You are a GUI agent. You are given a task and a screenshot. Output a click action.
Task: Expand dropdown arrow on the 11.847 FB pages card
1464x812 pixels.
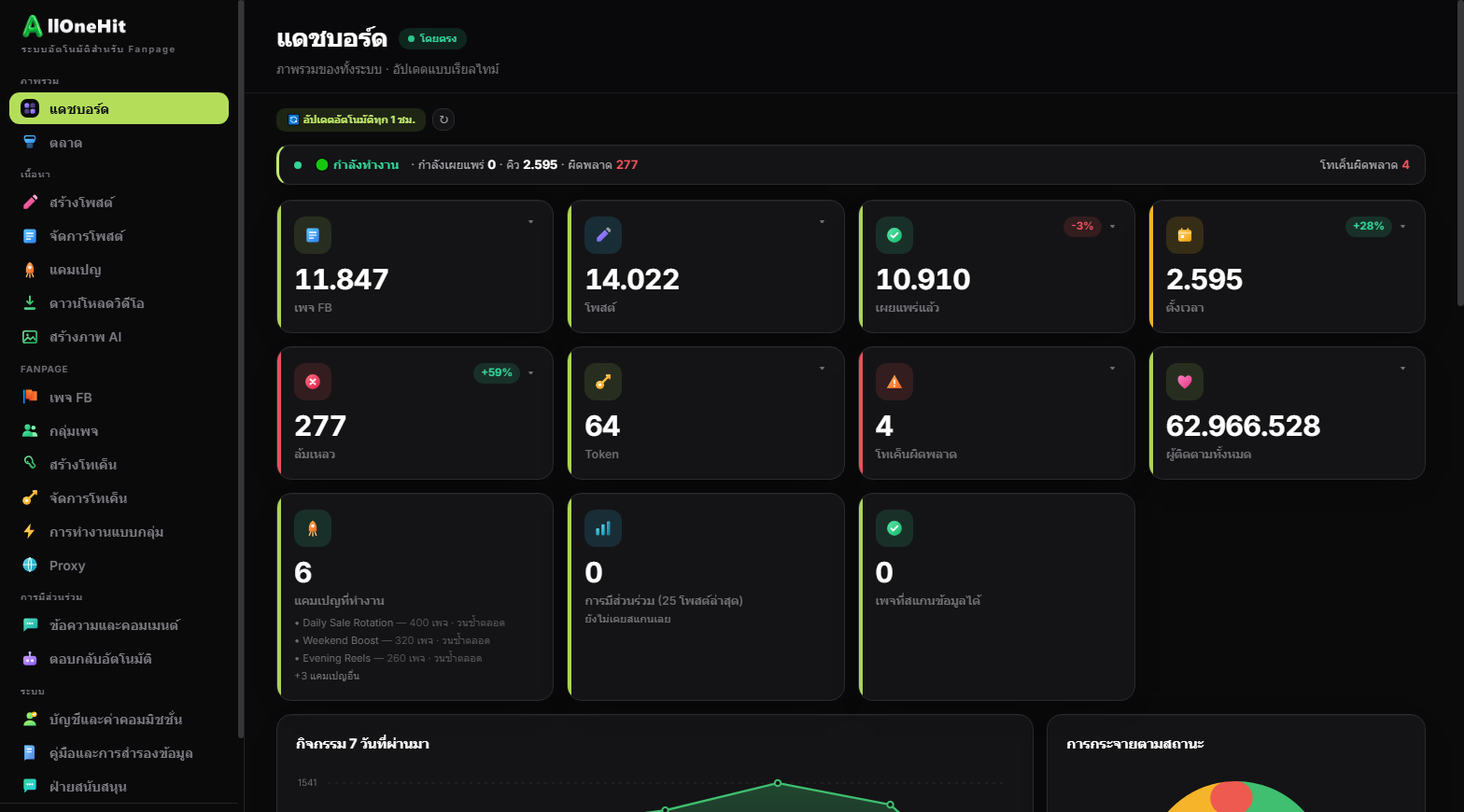click(x=531, y=222)
